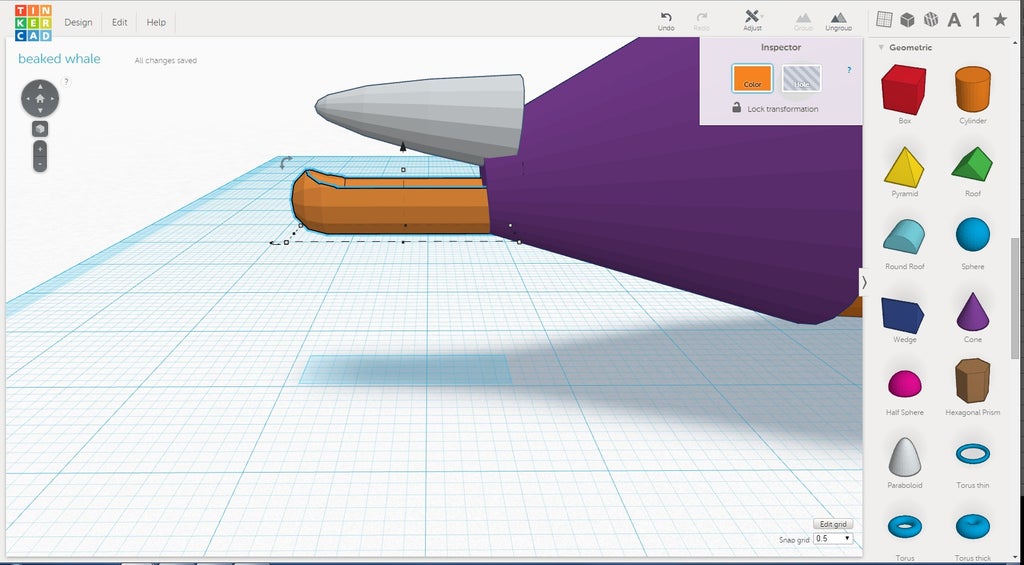The image size is (1024, 565).
Task: Click the home view button
Action: pos(40,99)
